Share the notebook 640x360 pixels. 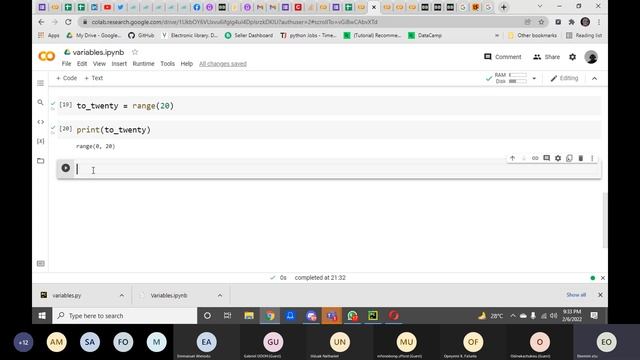(547, 57)
